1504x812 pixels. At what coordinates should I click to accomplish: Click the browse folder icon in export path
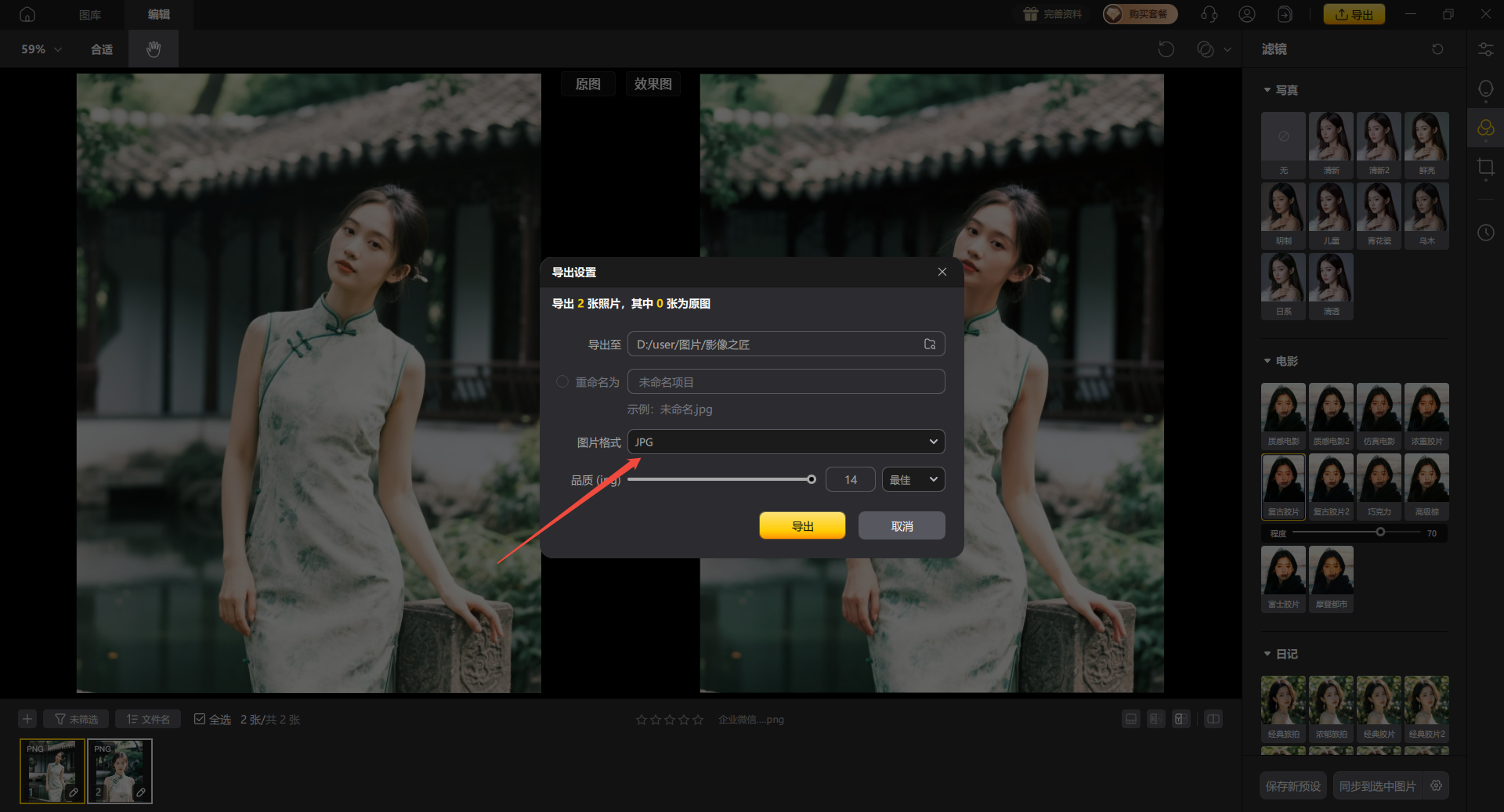[930, 345]
